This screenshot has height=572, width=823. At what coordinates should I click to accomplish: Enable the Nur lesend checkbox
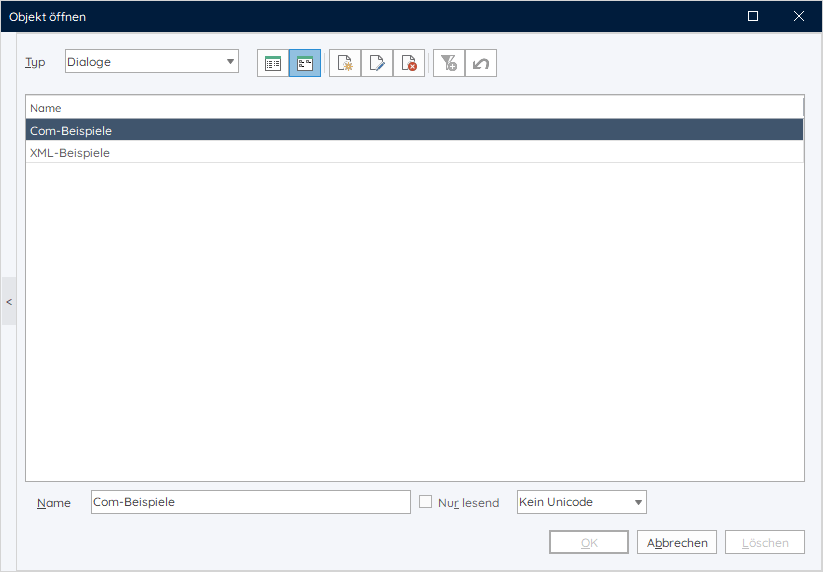[x=426, y=502]
